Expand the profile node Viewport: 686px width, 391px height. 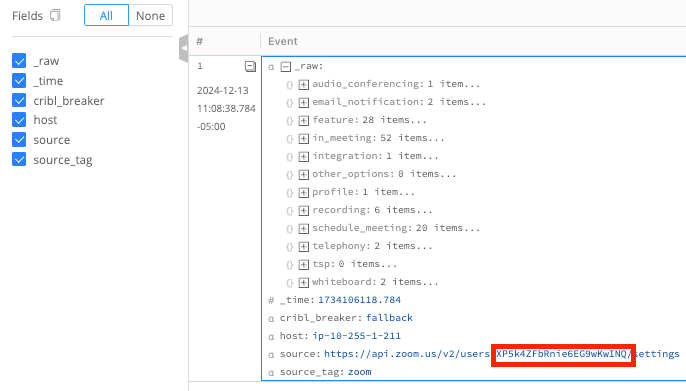click(x=304, y=192)
